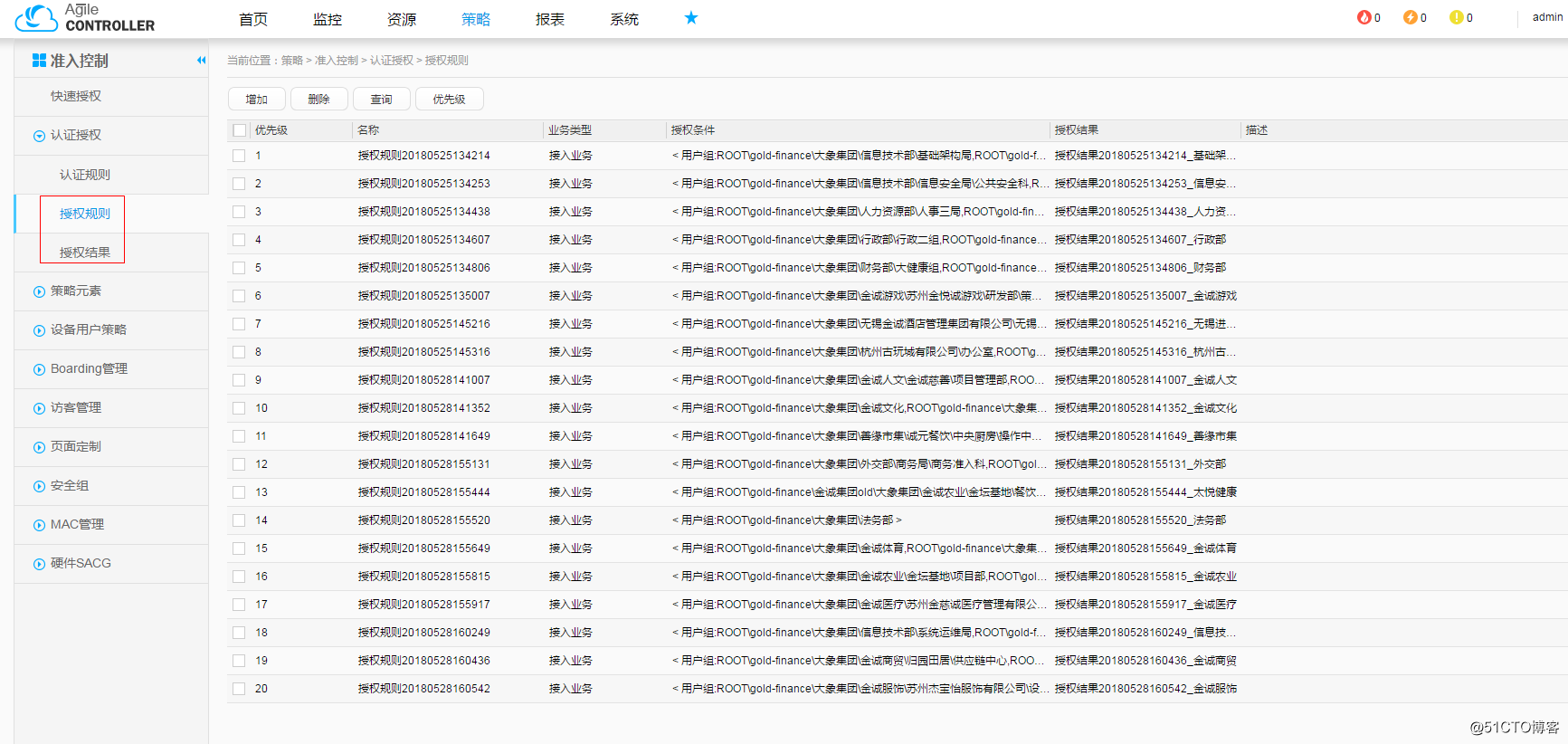1568x744 pixels.
Task: Open rule 授权规则20180525145216
Action: click(424, 324)
